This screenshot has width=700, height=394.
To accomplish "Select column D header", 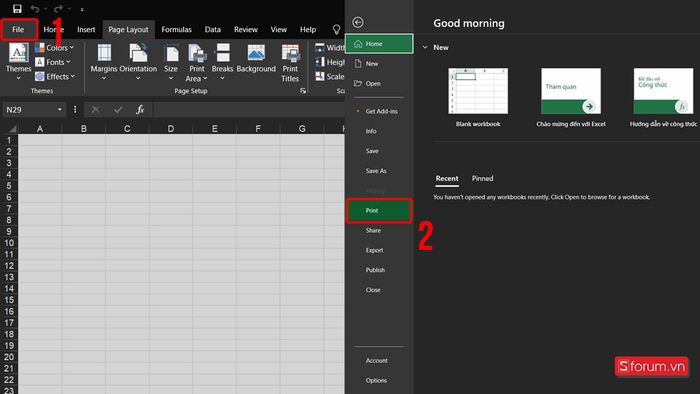I will pyautogui.click(x=171, y=129).
